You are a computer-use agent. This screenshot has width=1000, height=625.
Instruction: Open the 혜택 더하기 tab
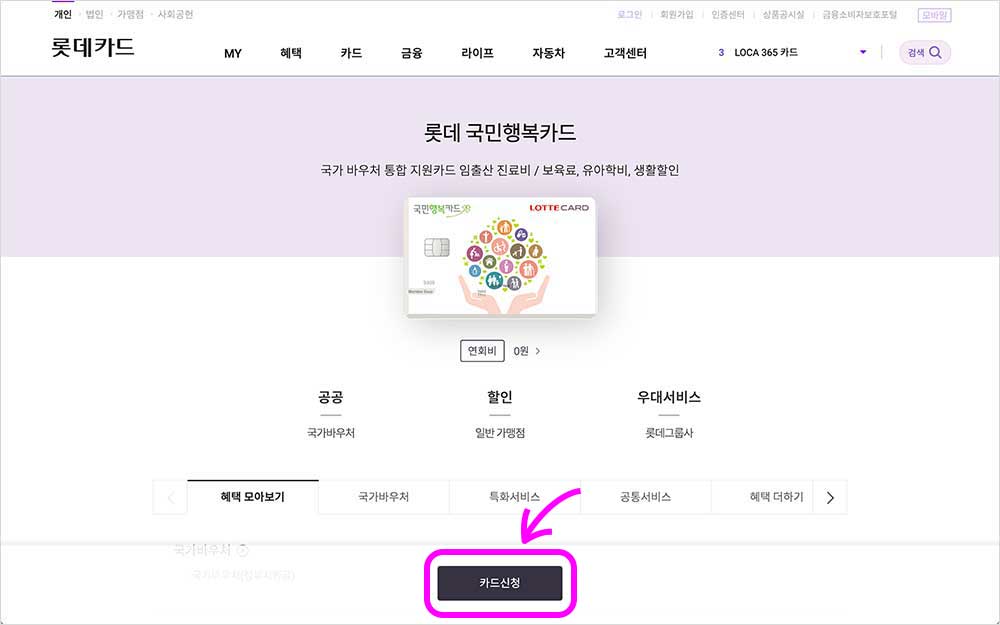(x=775, y=496)
